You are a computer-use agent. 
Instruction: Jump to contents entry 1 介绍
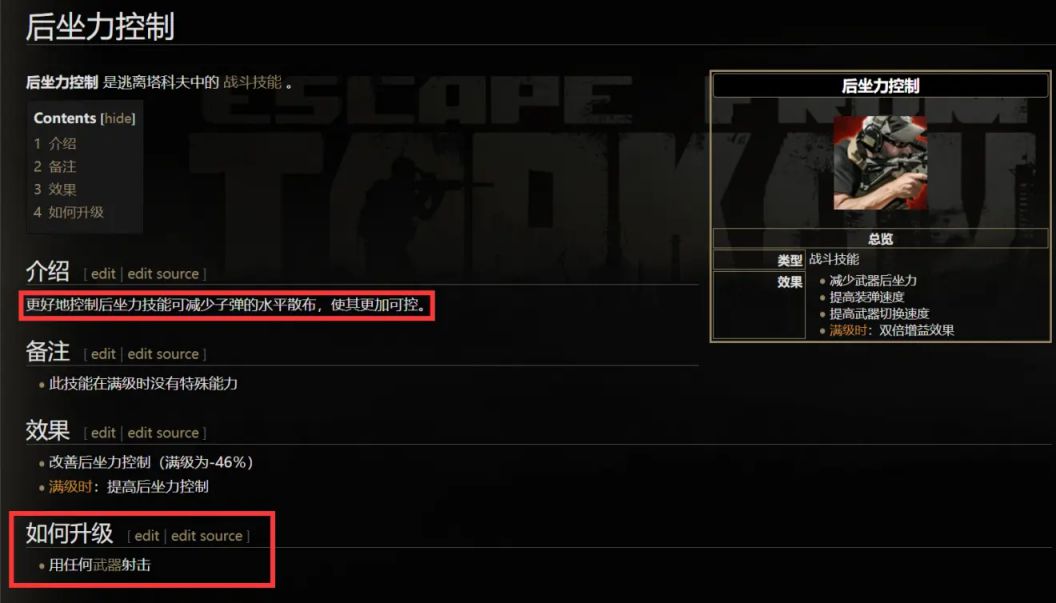55,144
